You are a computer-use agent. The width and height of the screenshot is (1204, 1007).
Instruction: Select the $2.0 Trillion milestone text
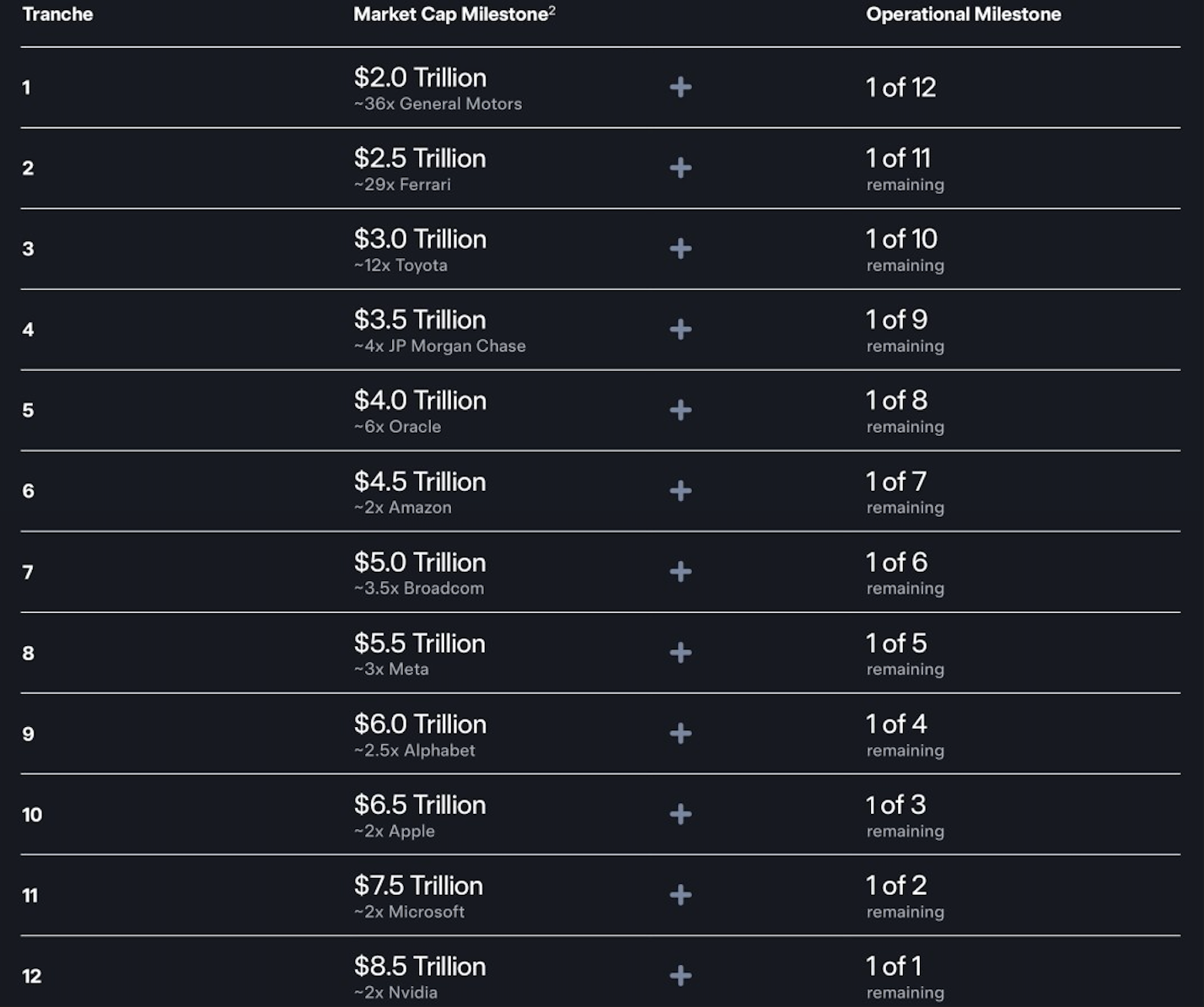420,78
